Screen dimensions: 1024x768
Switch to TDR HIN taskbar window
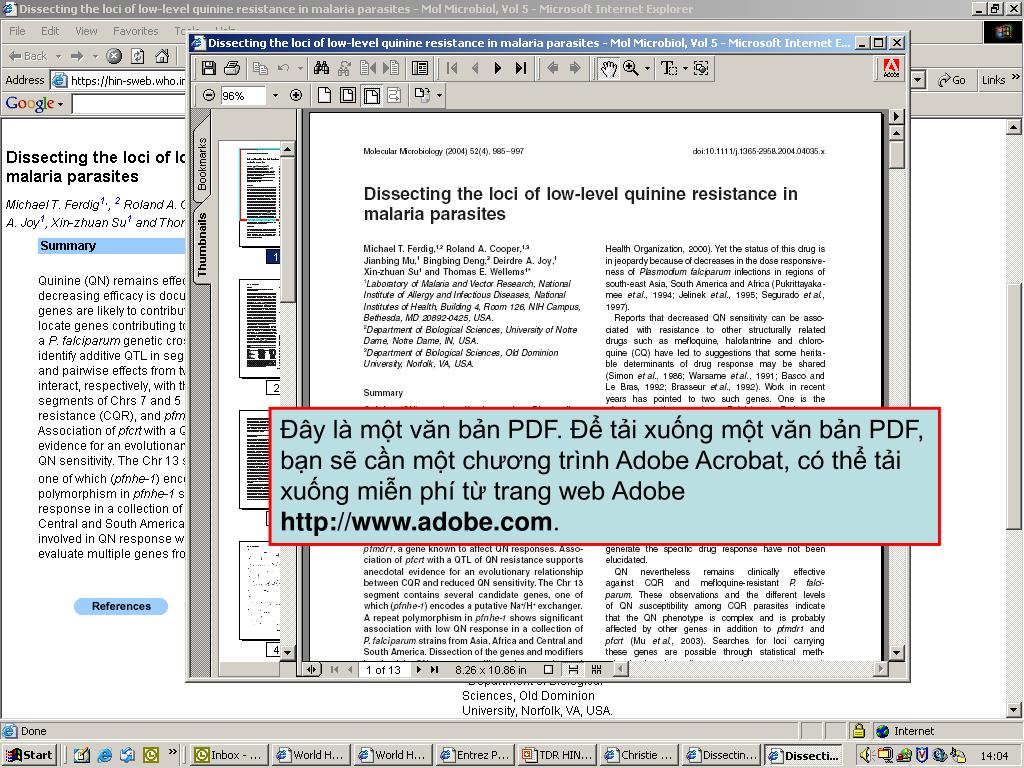pyautogui.click(x=558, y=755)
